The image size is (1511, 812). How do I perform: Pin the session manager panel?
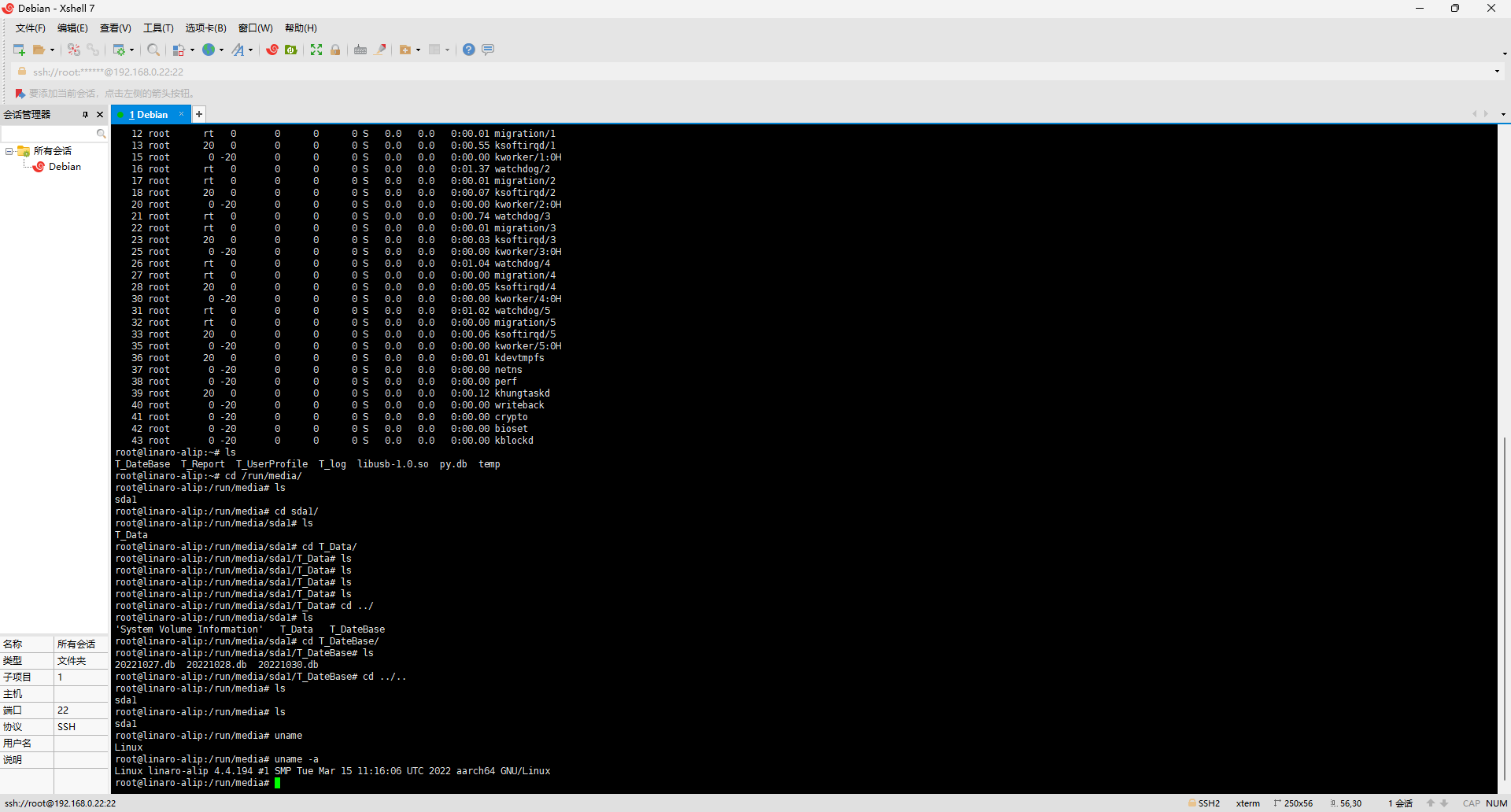85,115
